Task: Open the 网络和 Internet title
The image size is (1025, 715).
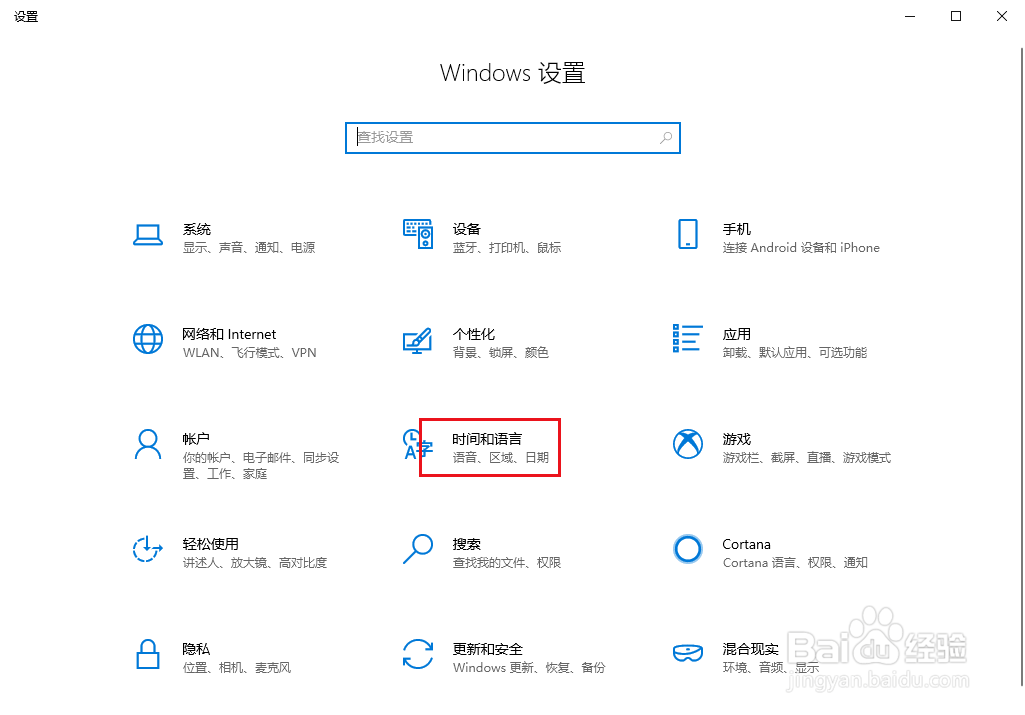Action: click(229, 335)
